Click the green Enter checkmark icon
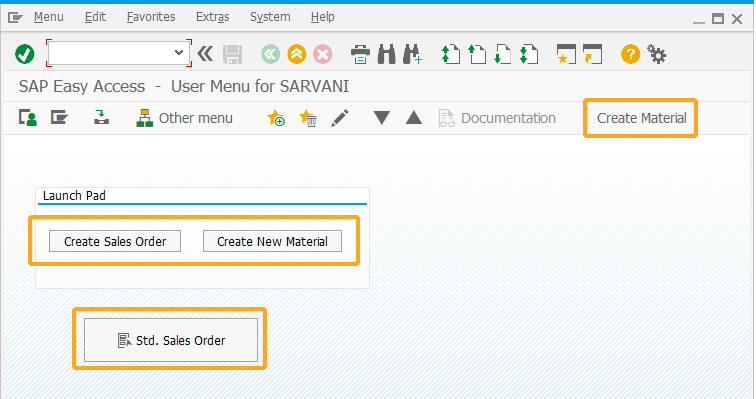The height and width of the screenshot is (399, 756). pos(25,53)
